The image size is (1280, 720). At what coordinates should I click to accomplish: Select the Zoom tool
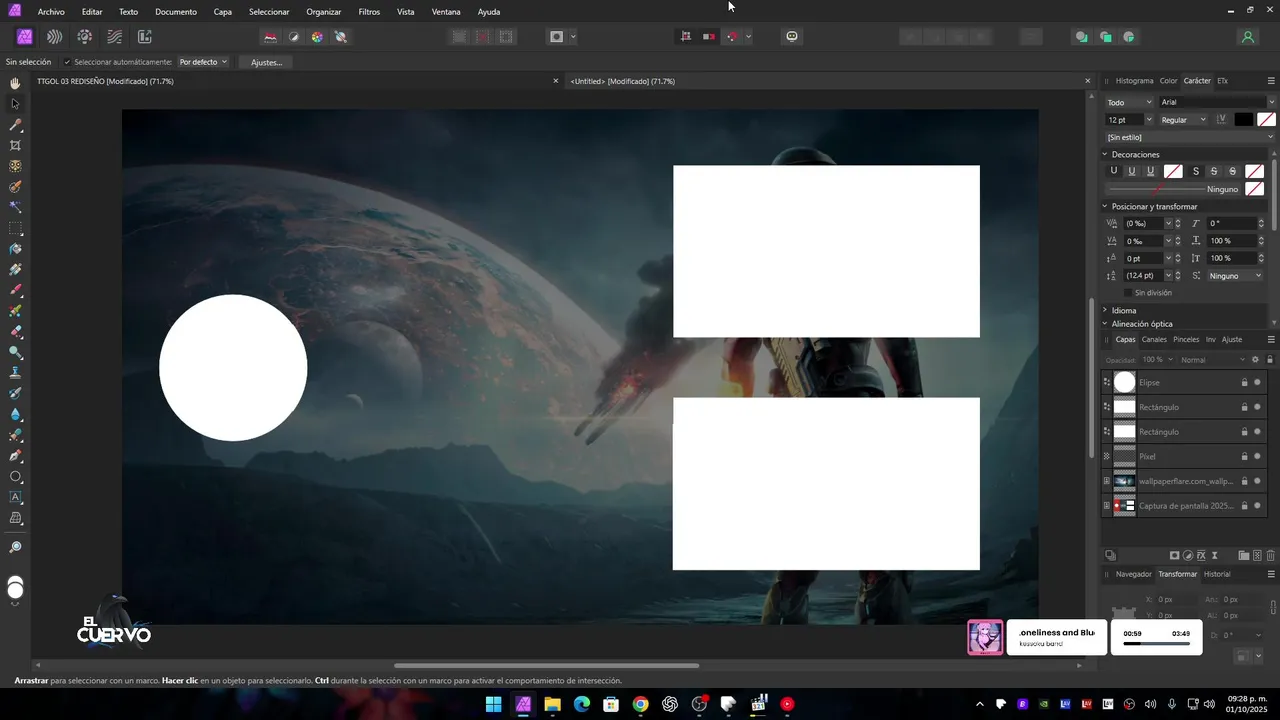point(15,547)
